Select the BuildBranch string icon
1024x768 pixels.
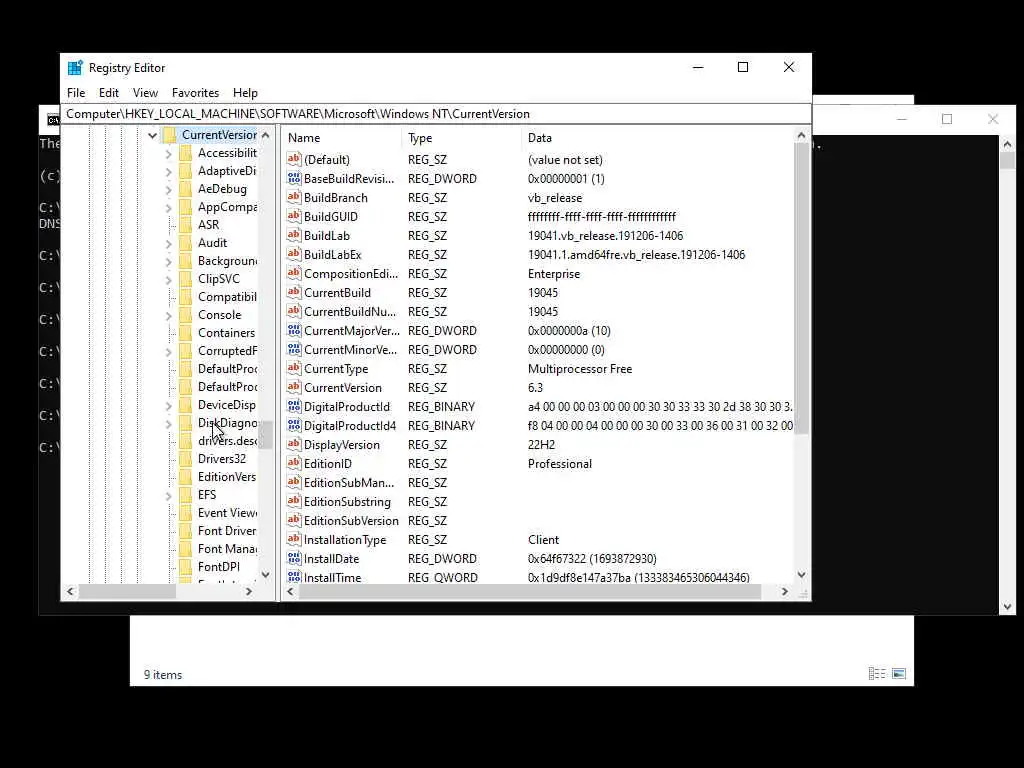click(294, 197)
